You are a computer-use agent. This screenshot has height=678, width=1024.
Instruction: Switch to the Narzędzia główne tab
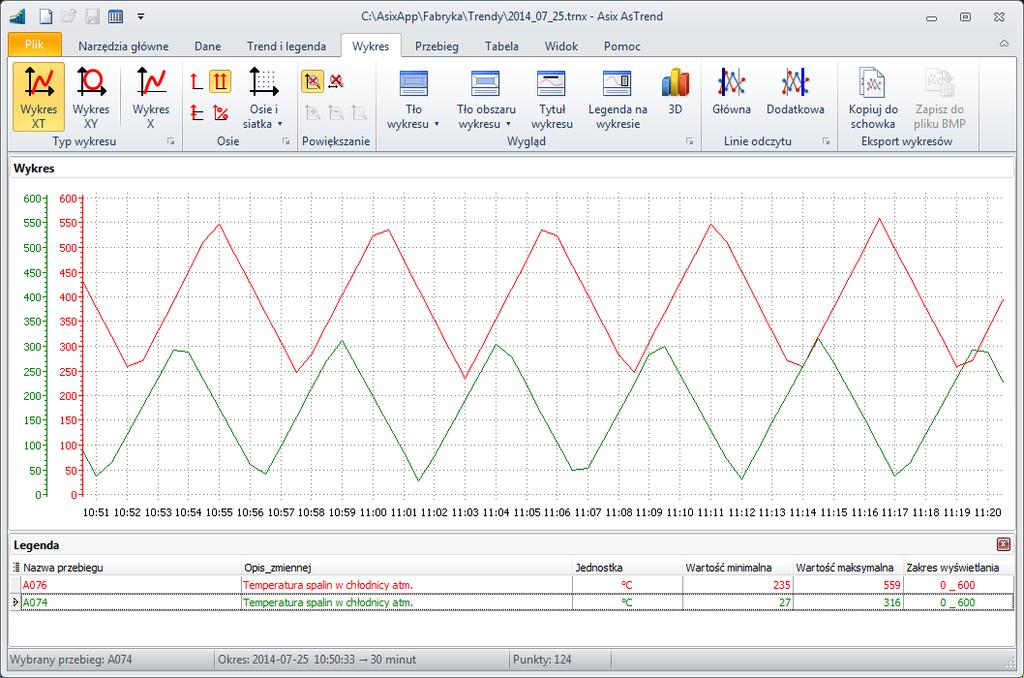click(x=123, y=46)
